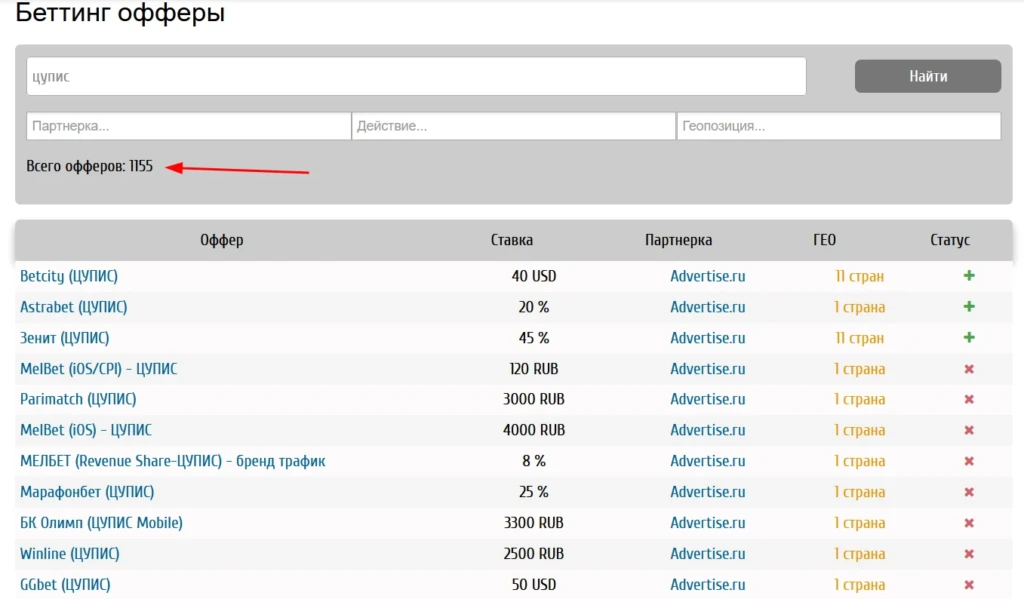
Task: Open the Действие filter field
Action: pyautogui.click(x=513, y=126)
